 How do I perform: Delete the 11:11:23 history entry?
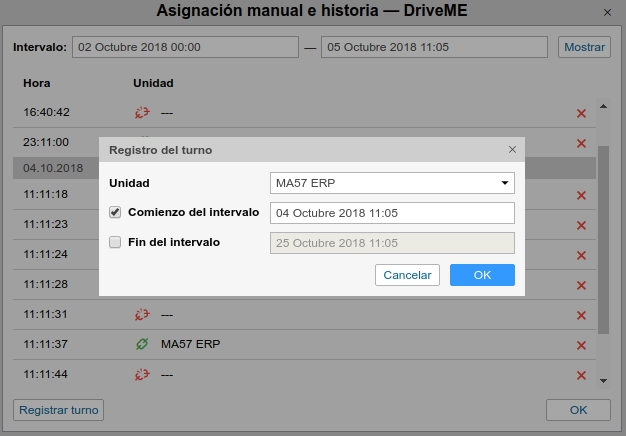point(581,225)
